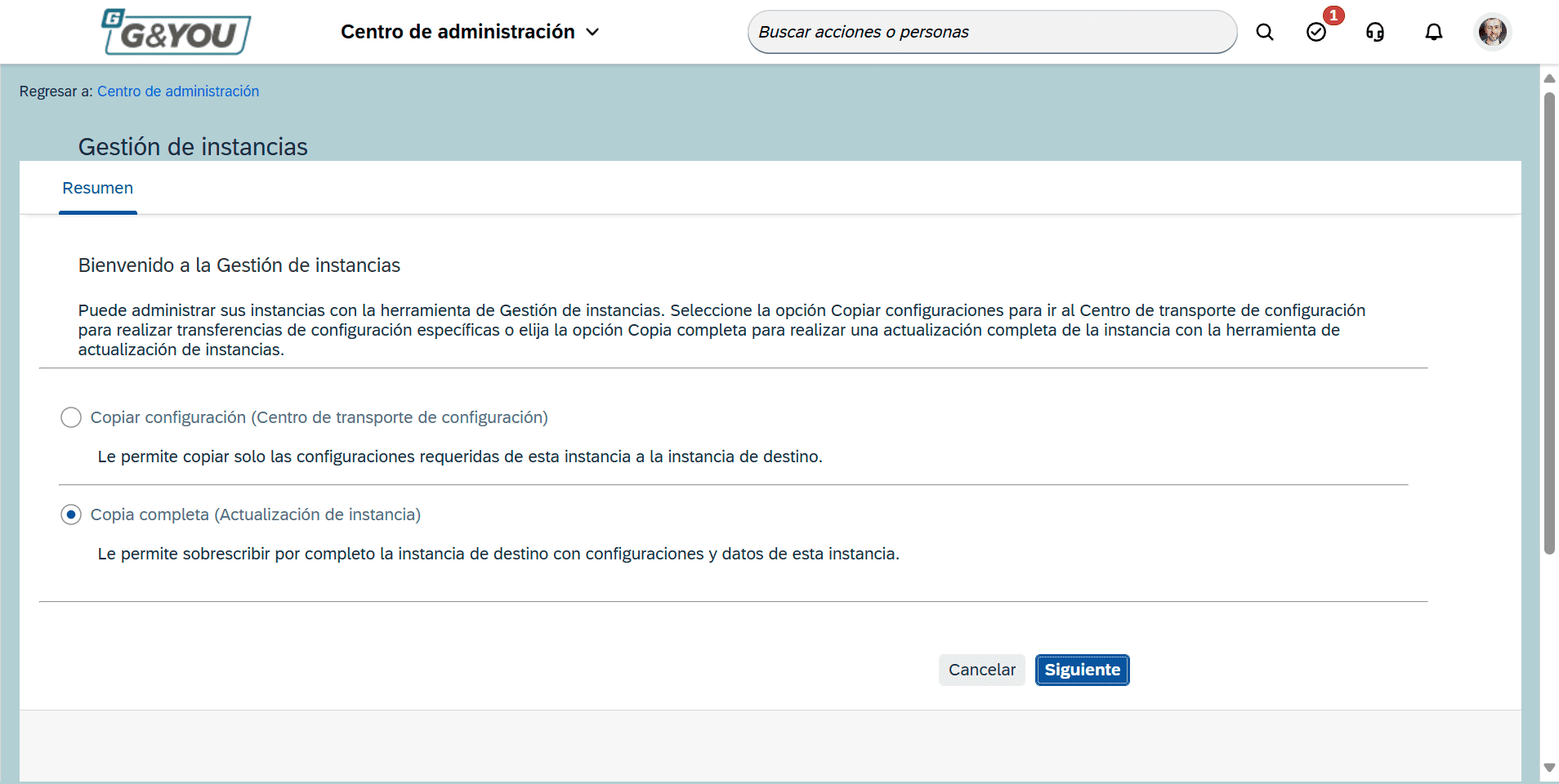Click the magnifying glass search icon
The image size is (1559, 784).
pyautogui.click(x=1265, y=32)
